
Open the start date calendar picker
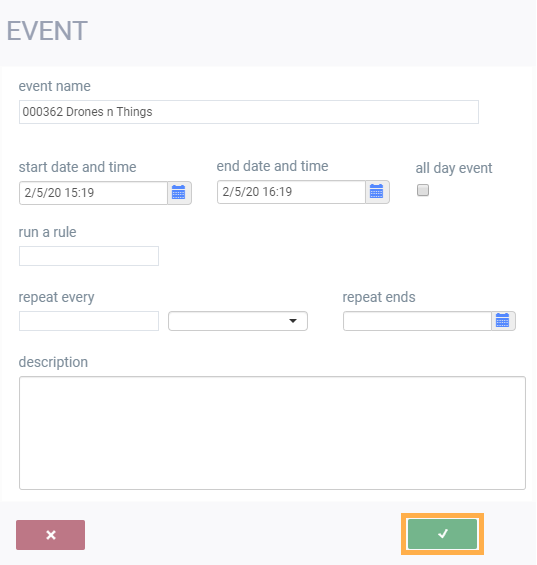[x=179, y=193]
